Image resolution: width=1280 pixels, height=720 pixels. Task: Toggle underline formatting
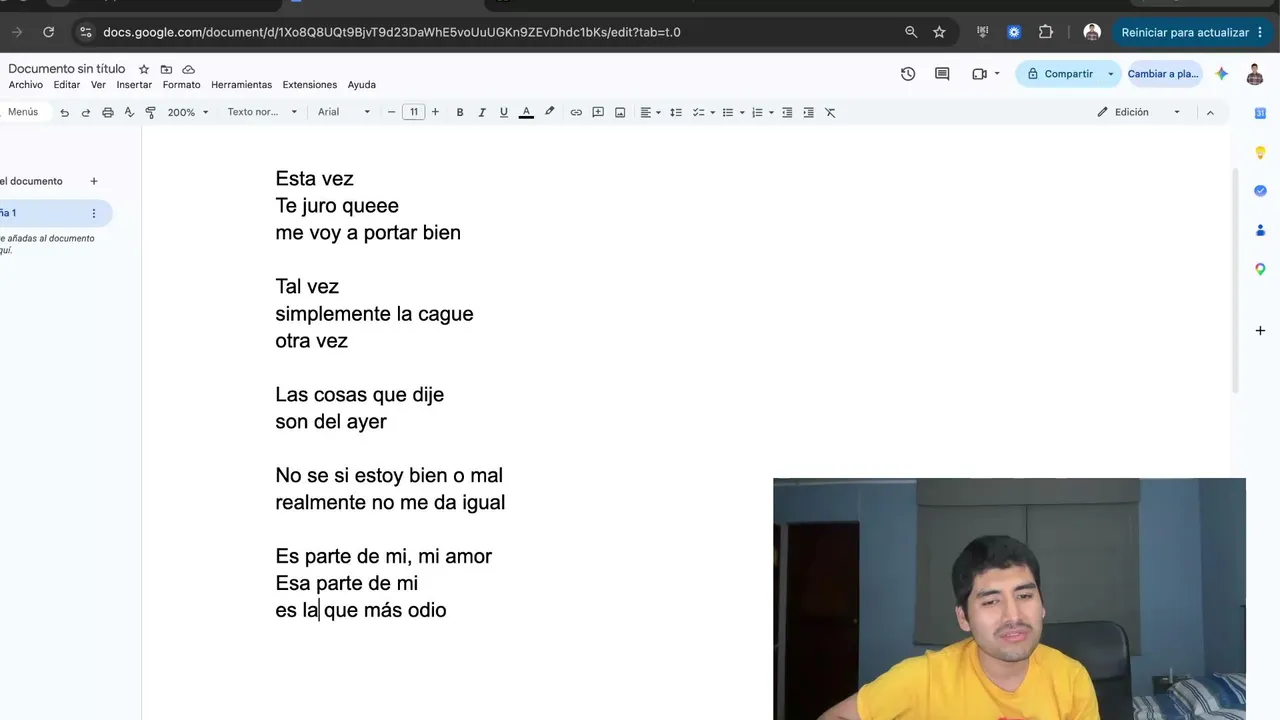(x=504, y=113)
